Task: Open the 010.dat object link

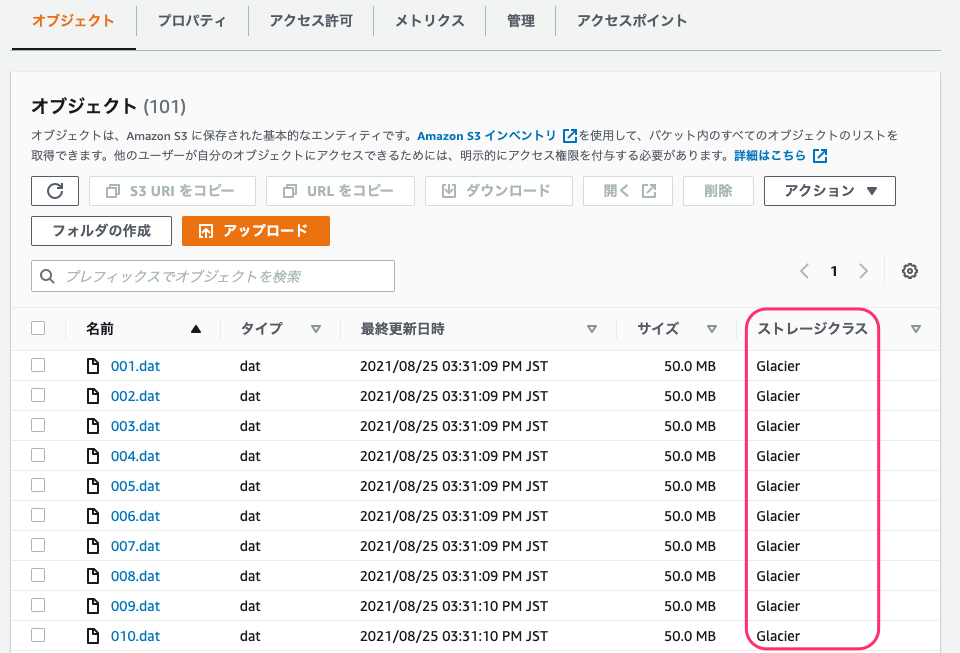Action: [x=135, y=636]
